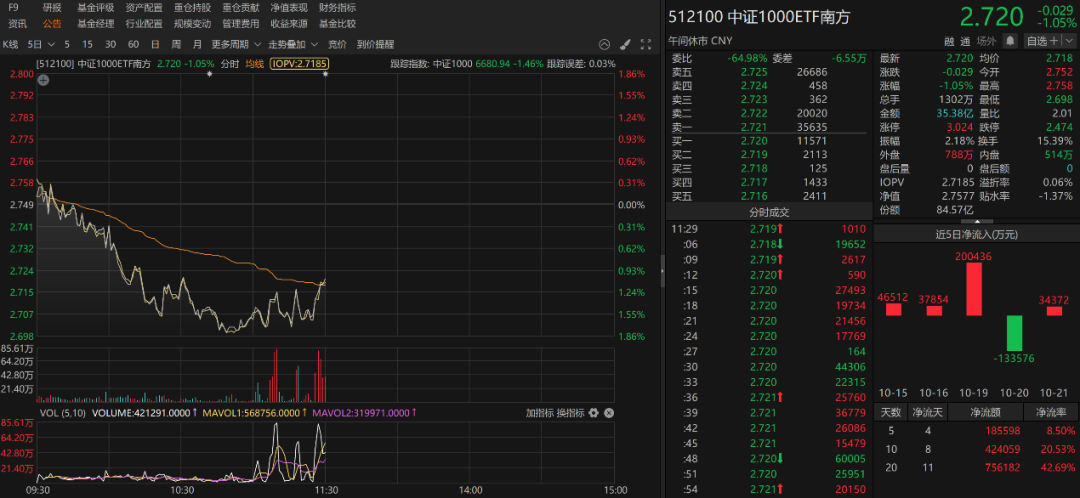Expand the 走势叠加 overlay dropdown
Viewport: 1080px width, 498px height.
pos(292,44)
